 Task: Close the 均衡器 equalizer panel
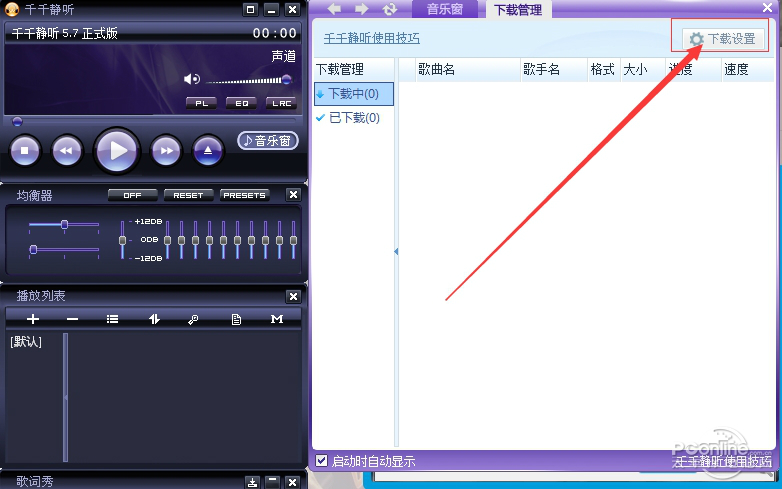pos(293,194)
